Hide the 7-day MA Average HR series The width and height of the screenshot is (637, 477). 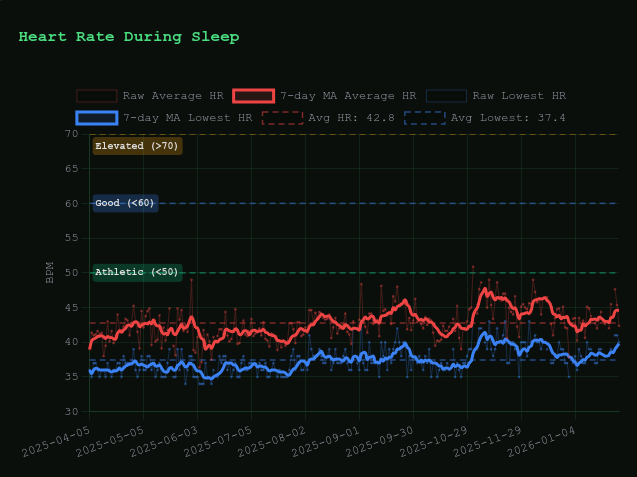347,96
